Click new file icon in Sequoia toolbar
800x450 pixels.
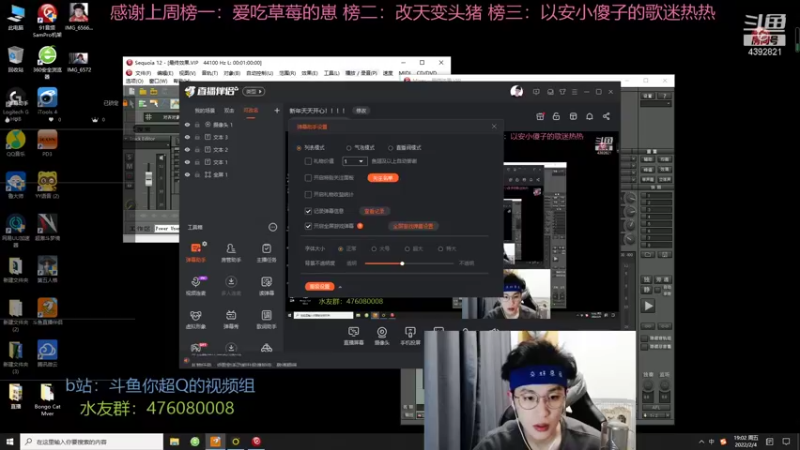click(x=132, y=91)
